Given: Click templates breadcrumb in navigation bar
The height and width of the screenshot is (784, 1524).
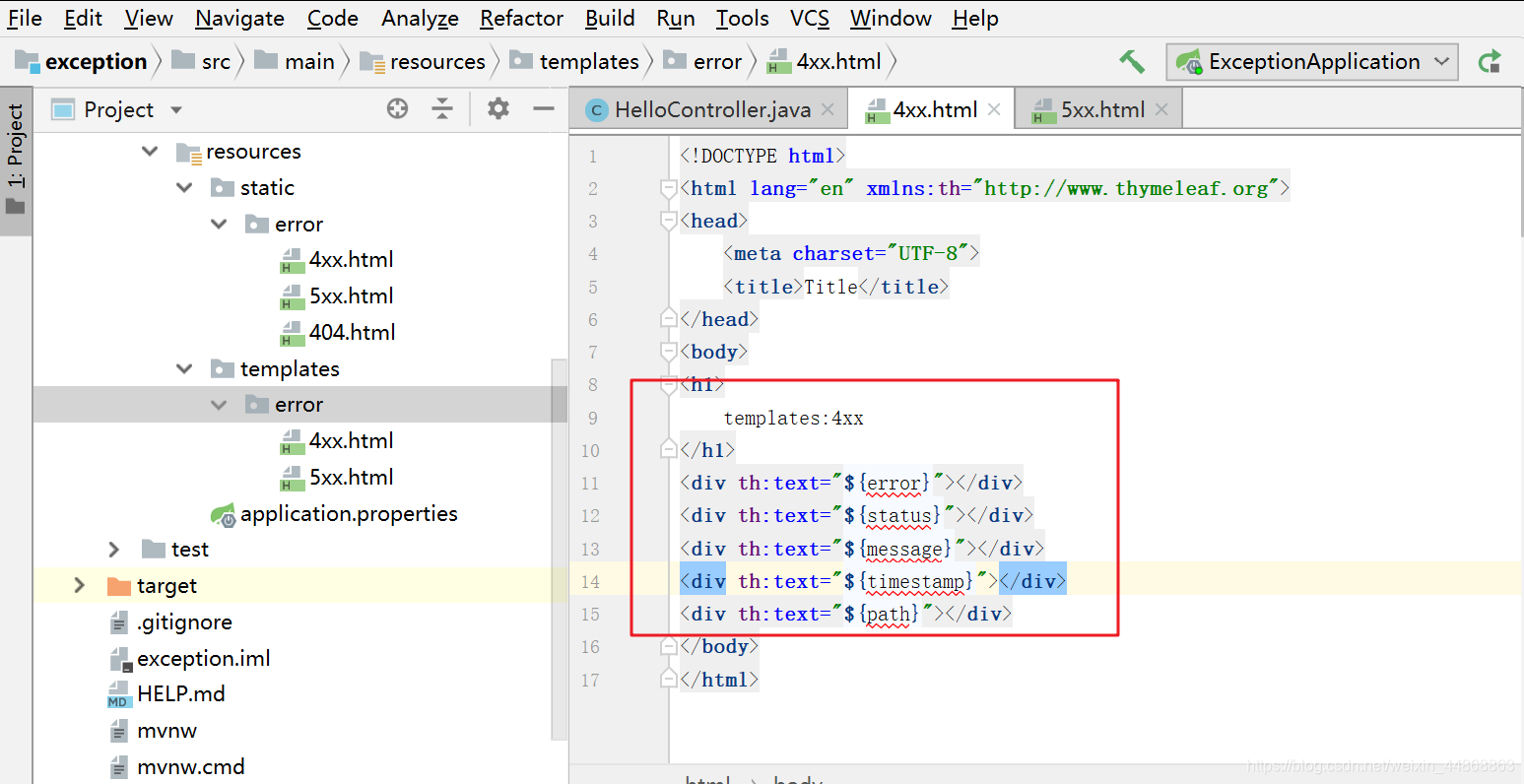Looking at the screenshot, I should [574, 61].
